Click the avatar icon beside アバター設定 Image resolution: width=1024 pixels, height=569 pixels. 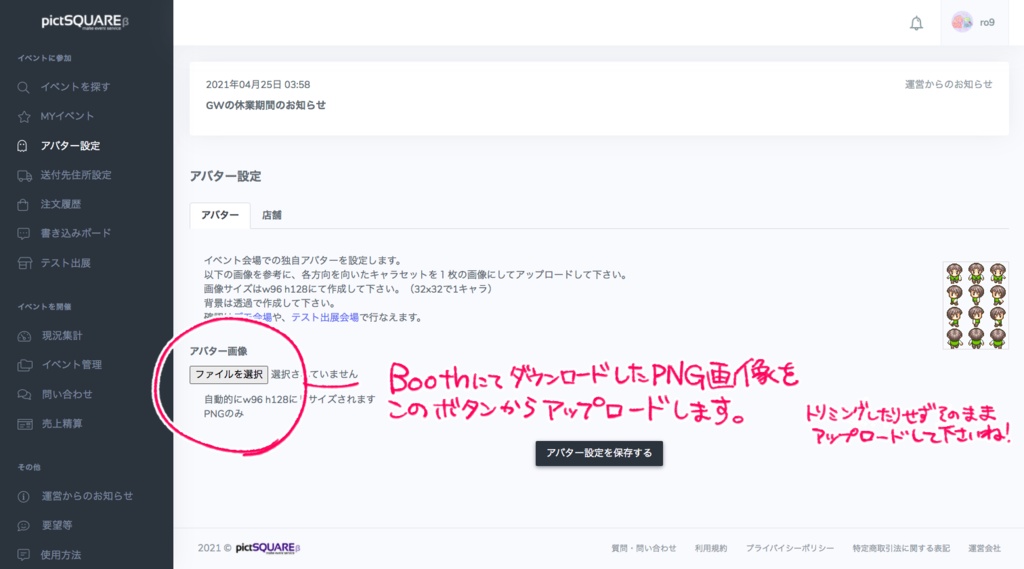tap(22, 146)
